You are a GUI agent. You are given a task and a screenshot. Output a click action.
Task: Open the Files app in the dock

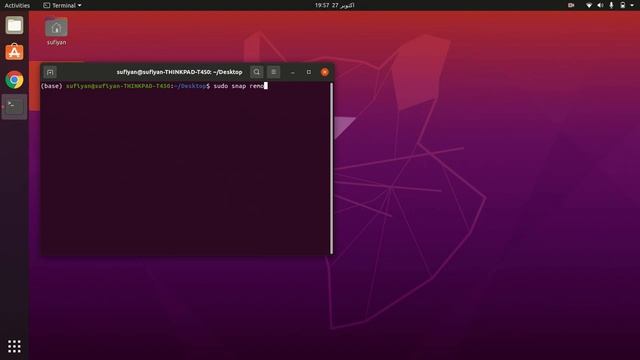pos(14,25)
